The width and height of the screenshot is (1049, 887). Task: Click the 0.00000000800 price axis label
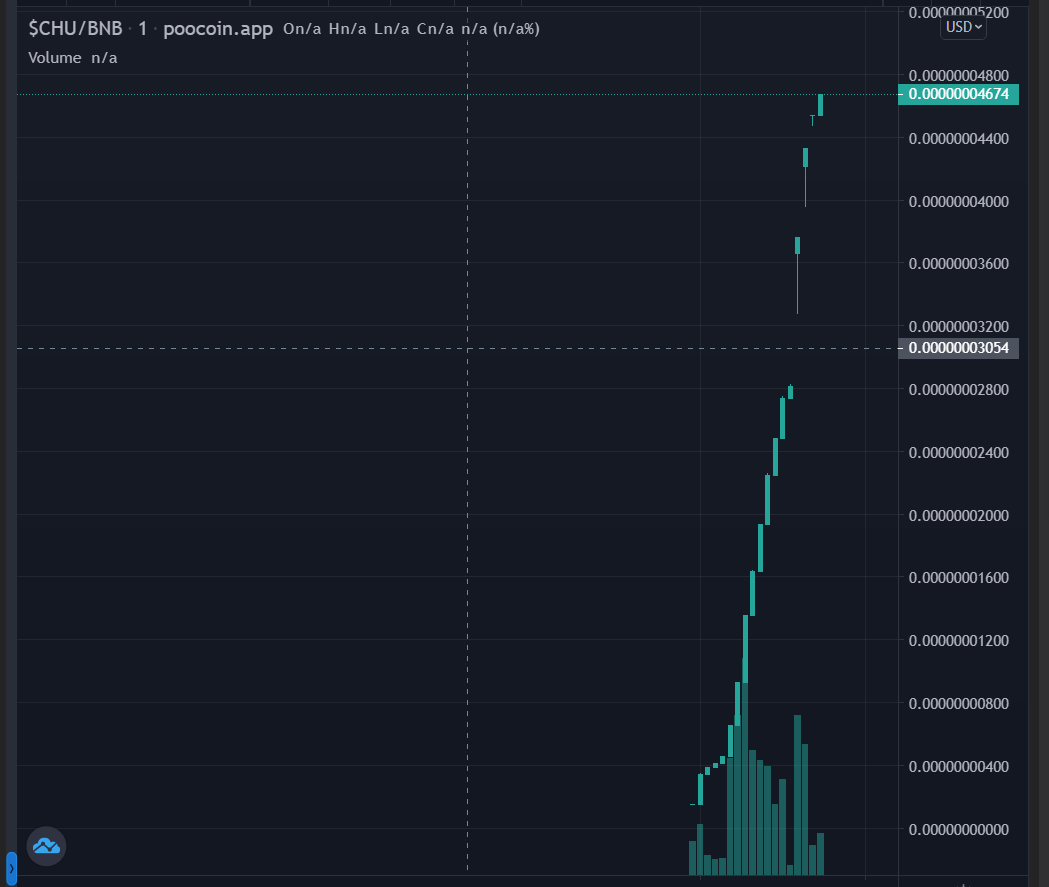958,703
